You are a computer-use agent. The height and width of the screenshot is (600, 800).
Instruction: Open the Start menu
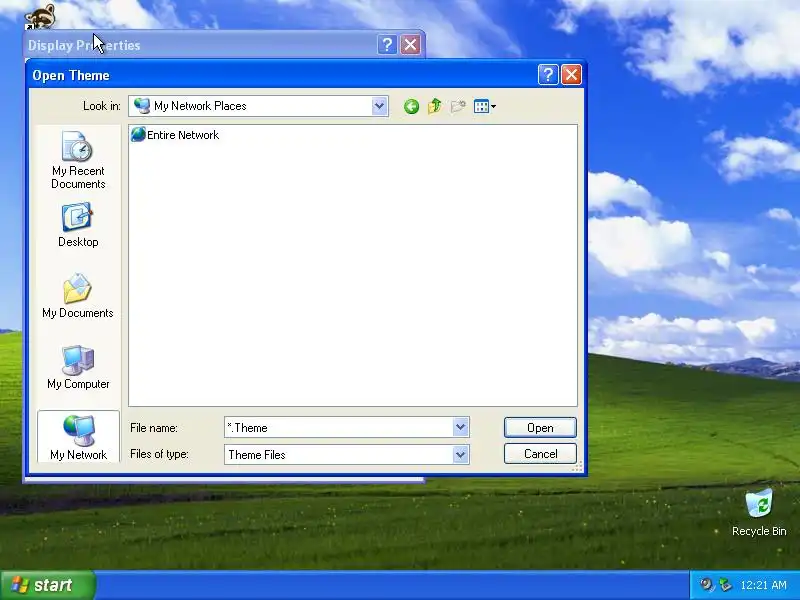(47, 585)
